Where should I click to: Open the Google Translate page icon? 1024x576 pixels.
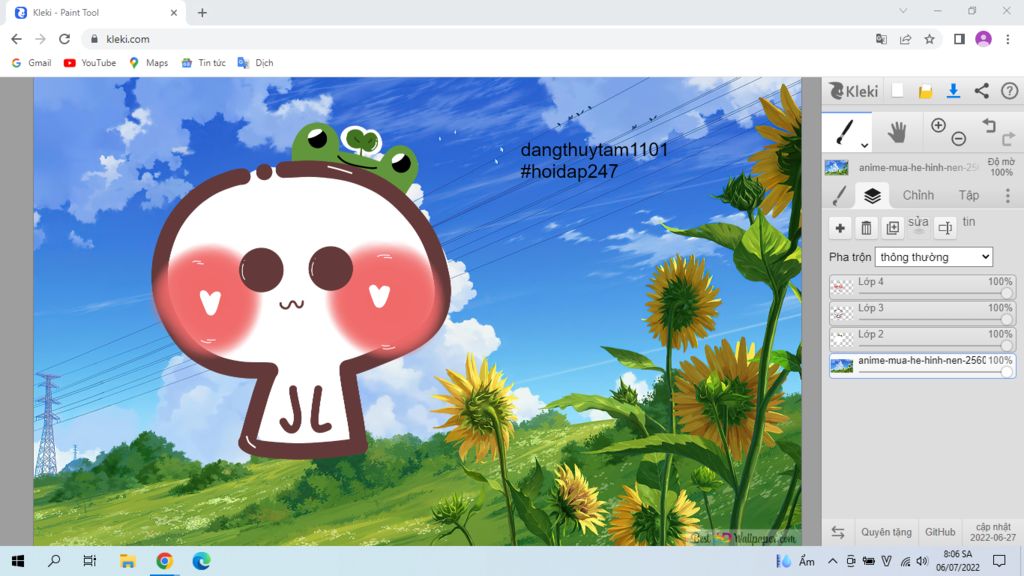881,39
